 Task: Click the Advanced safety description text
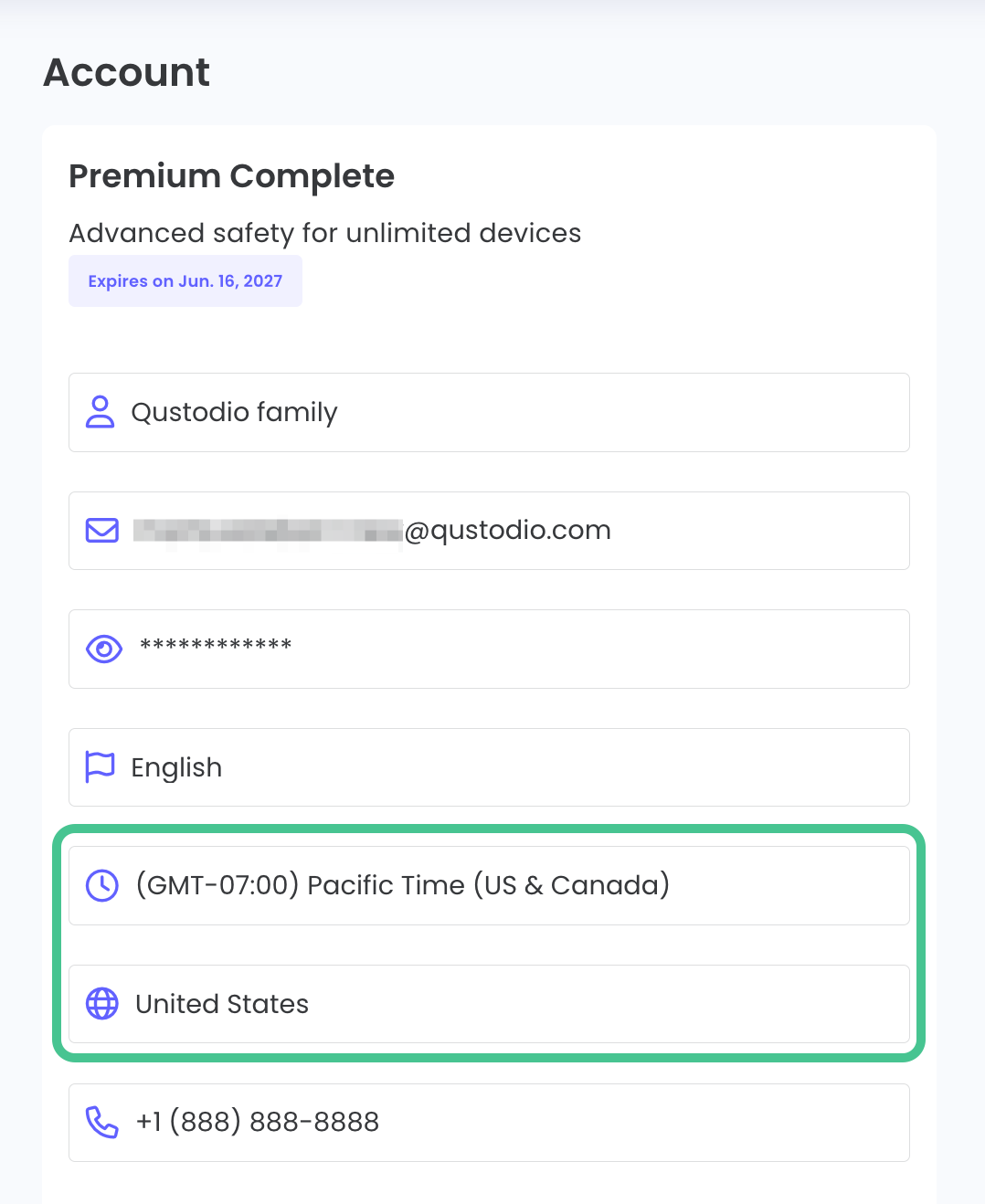[324, 234]
